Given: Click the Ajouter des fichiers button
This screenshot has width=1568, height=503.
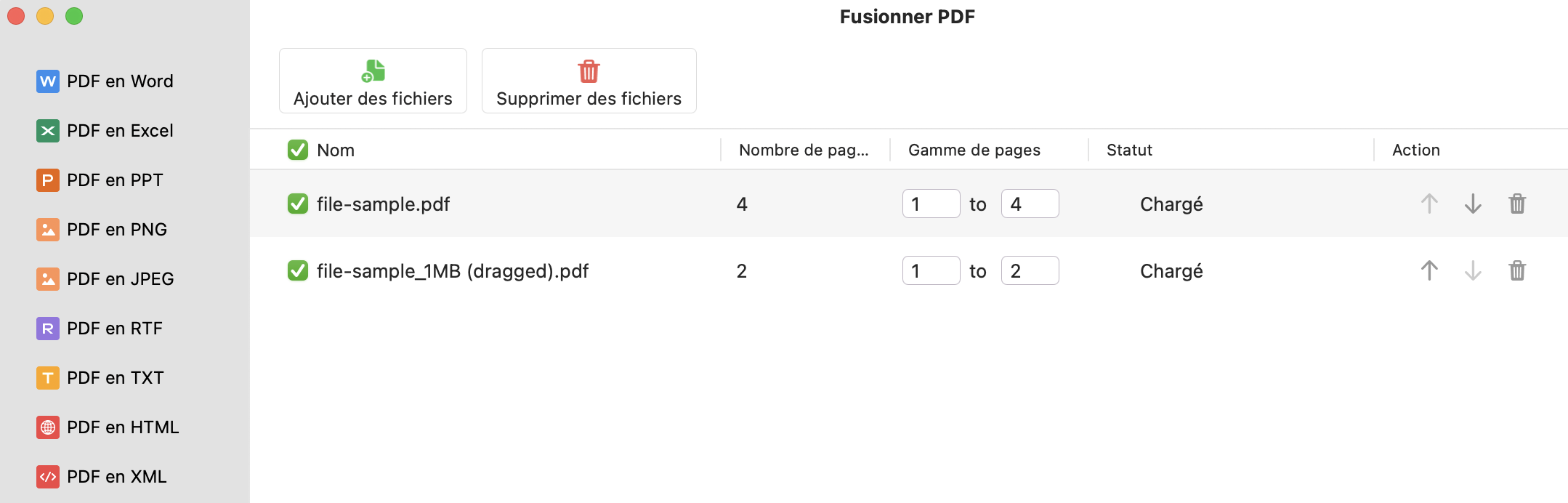Looking at the screenshot, I should coord(373,80).
